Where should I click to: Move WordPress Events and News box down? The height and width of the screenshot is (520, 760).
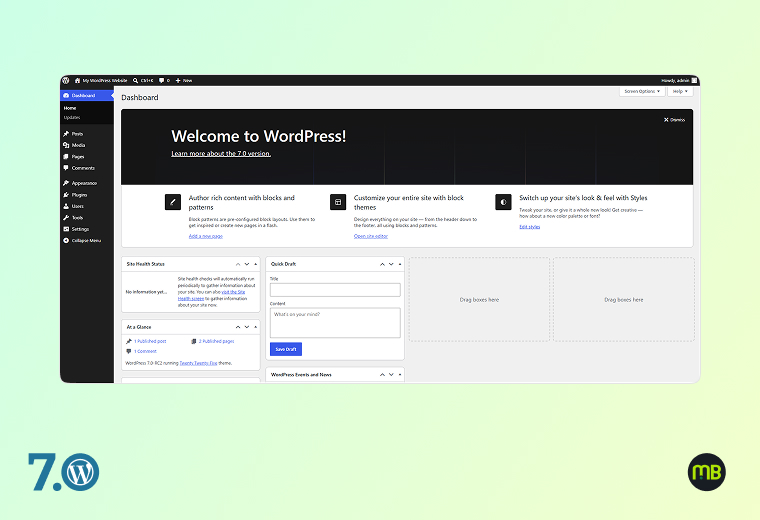[x=391, y=375]
